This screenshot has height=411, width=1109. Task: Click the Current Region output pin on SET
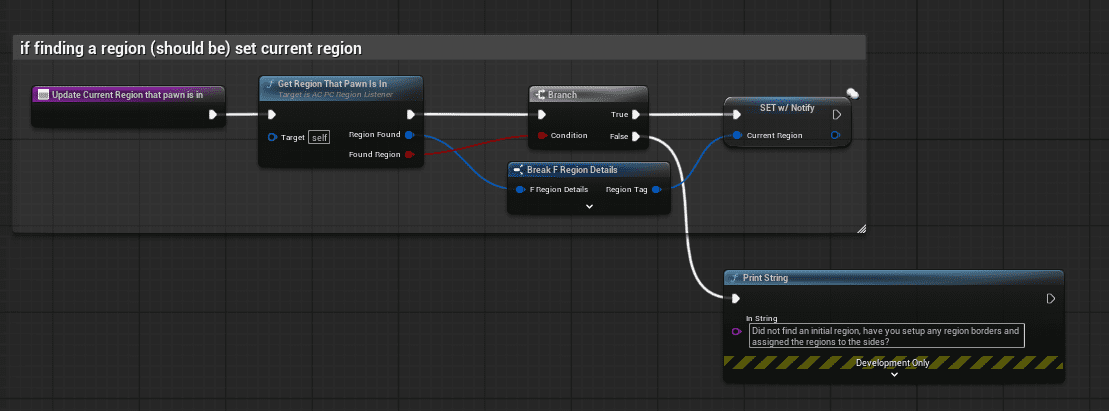pyautogui.click(x=836, y=135)
